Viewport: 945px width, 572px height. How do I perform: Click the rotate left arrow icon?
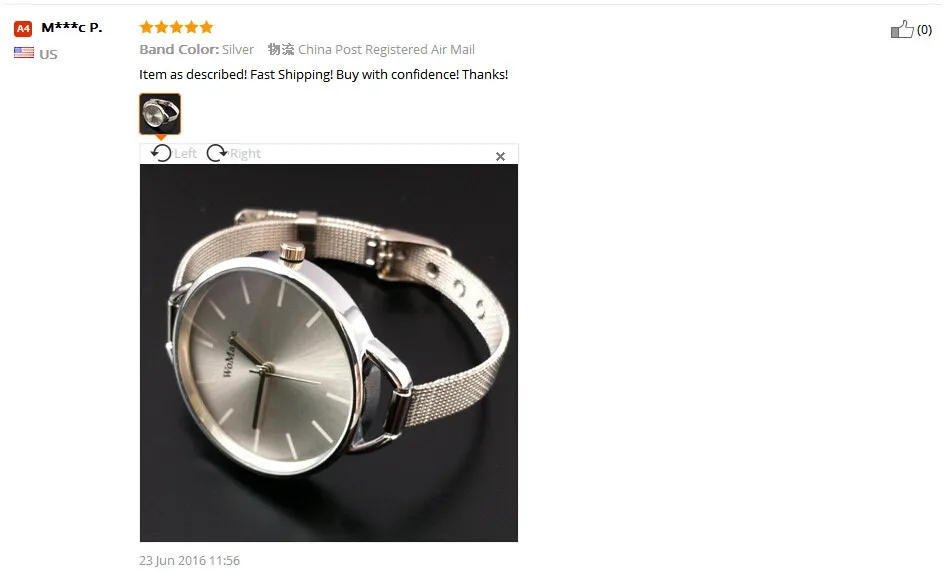[x=161, y=153]
